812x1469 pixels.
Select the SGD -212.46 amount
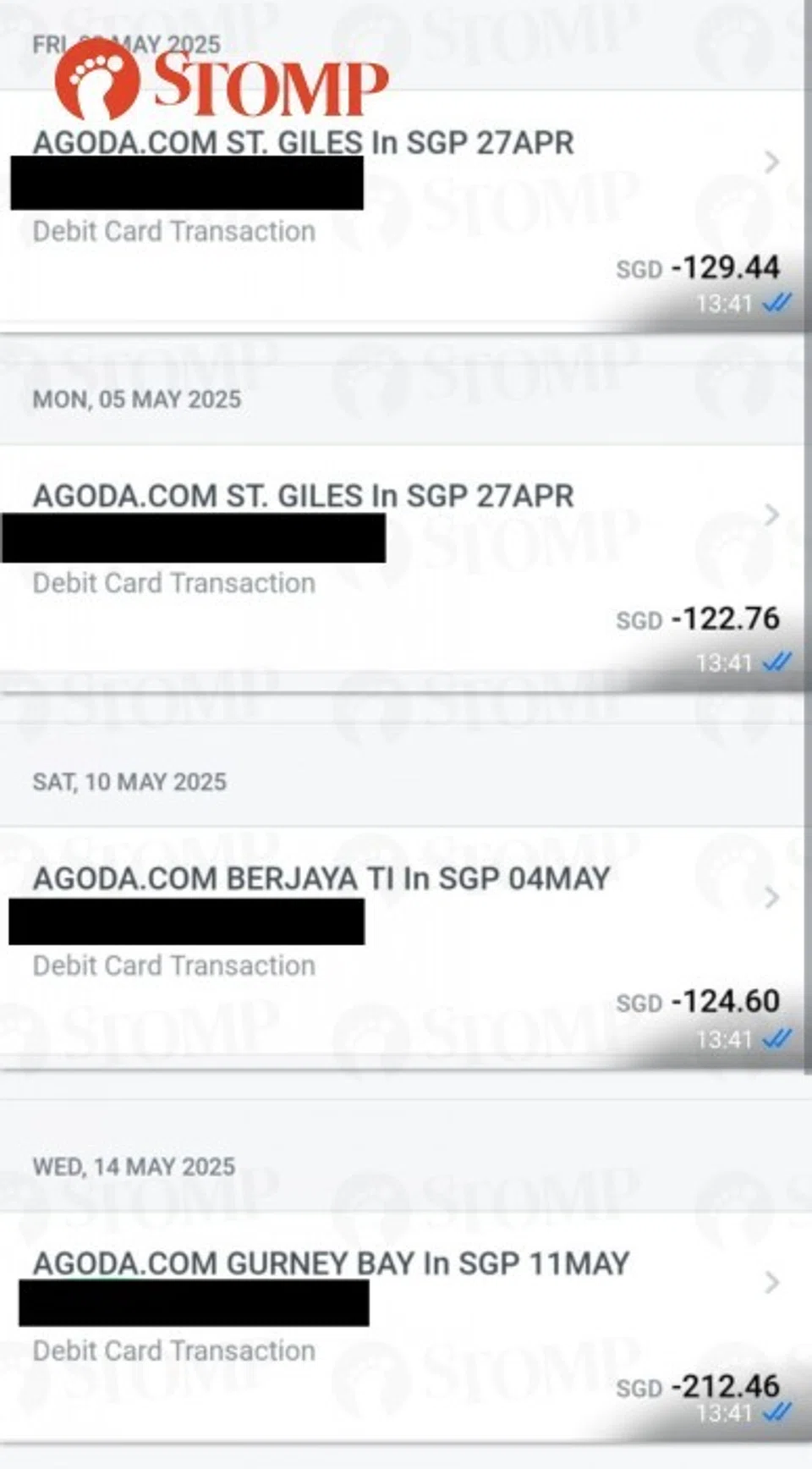(698, 1387)
